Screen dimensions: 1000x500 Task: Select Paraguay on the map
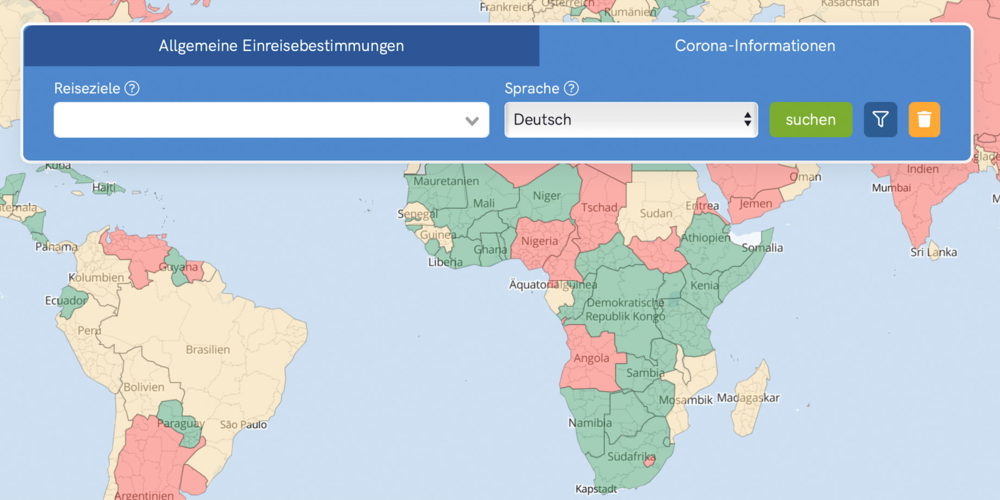[x=178, y=423]
